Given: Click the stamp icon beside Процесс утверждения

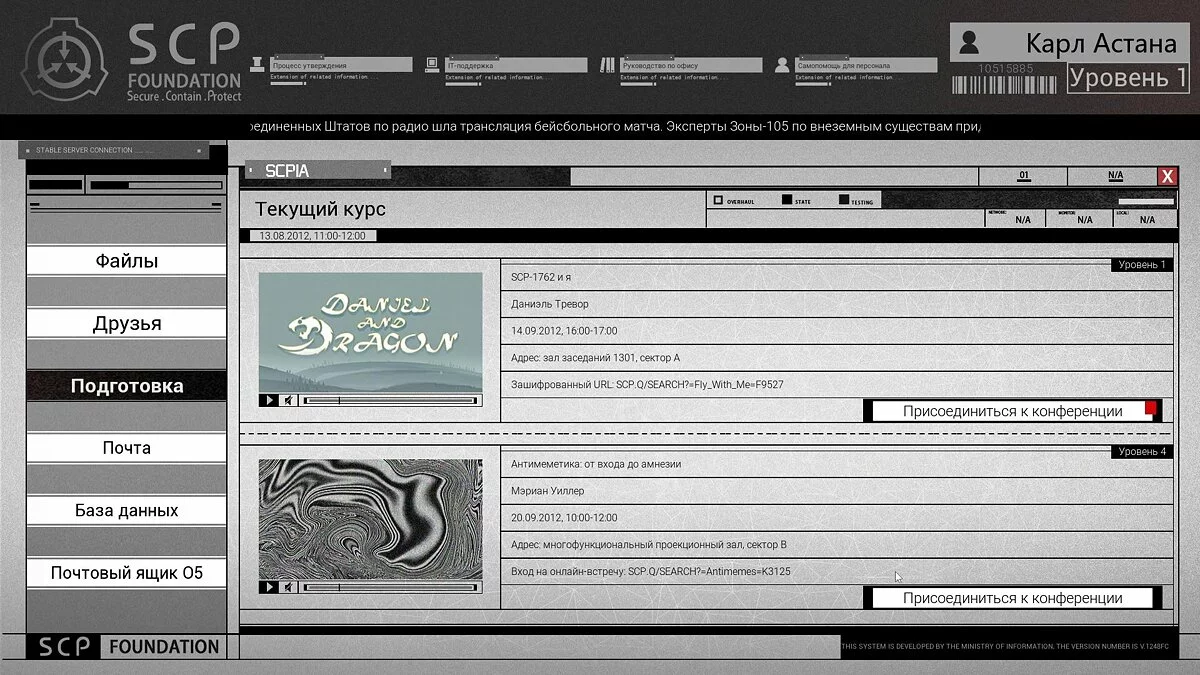Looking at the screenshot, I should (258, 64).
